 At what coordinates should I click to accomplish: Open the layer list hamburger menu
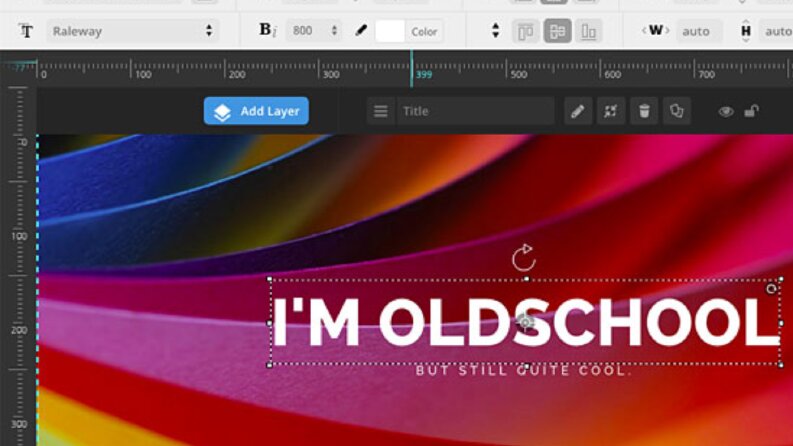point(381,111)
